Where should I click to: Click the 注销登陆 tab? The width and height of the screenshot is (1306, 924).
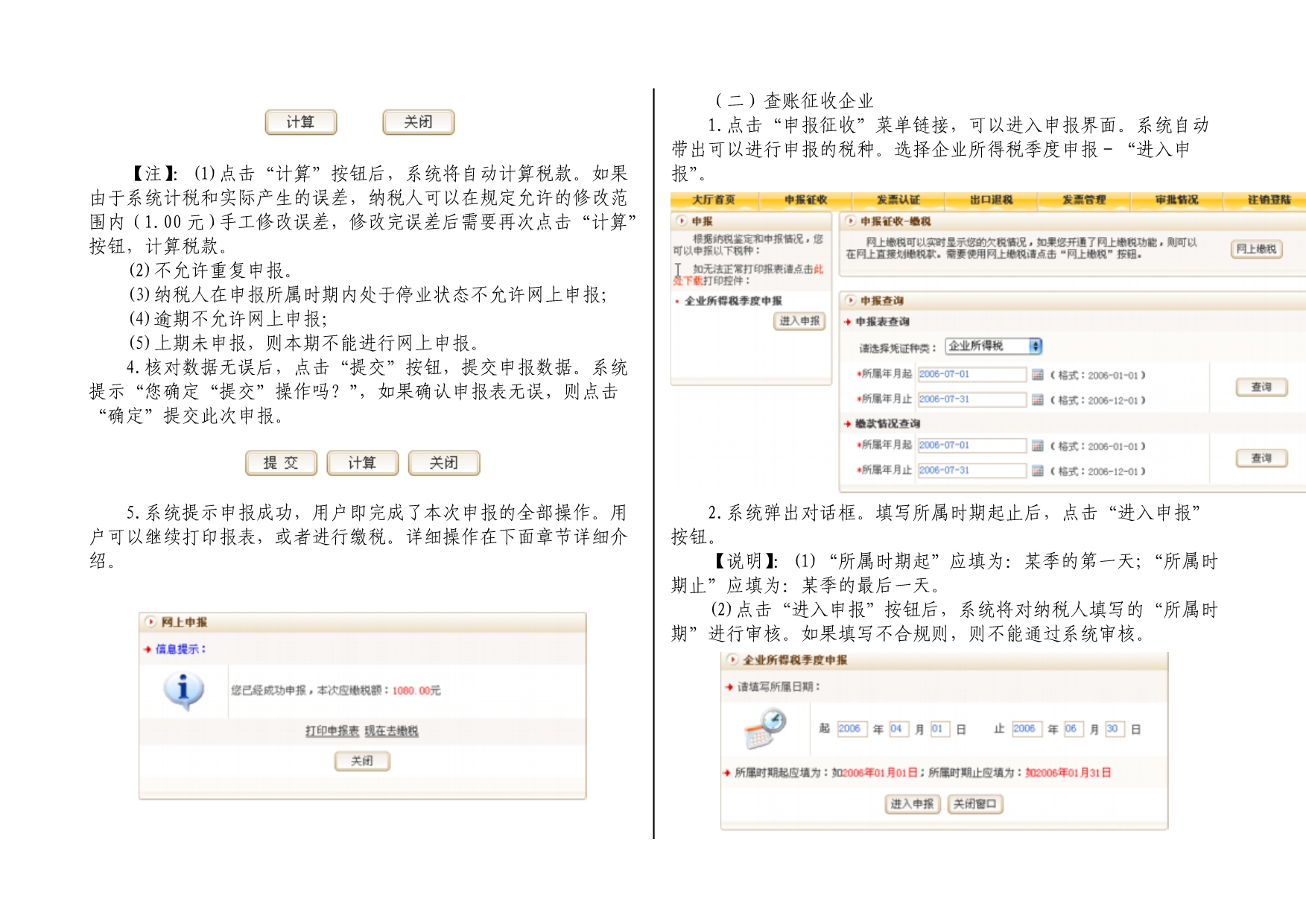pos(1269,200)
